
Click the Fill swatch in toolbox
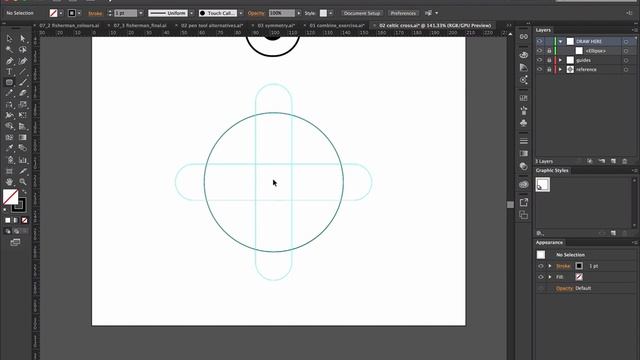coord(10,197)
